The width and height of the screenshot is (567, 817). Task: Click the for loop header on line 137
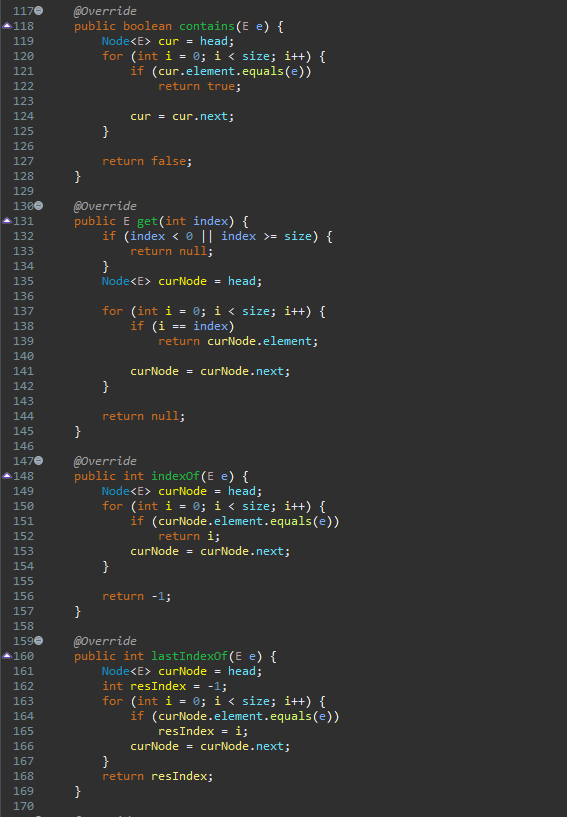pos(214,311)
